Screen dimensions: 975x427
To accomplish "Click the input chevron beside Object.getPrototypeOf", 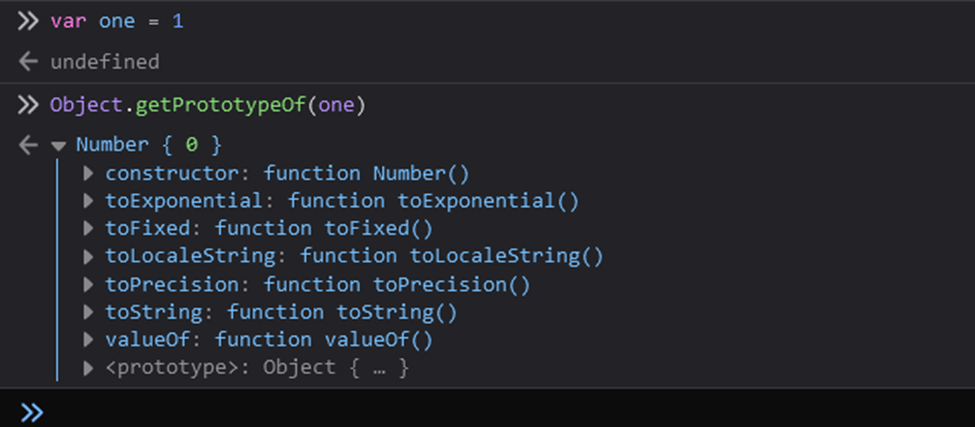I will pos(28,106).
